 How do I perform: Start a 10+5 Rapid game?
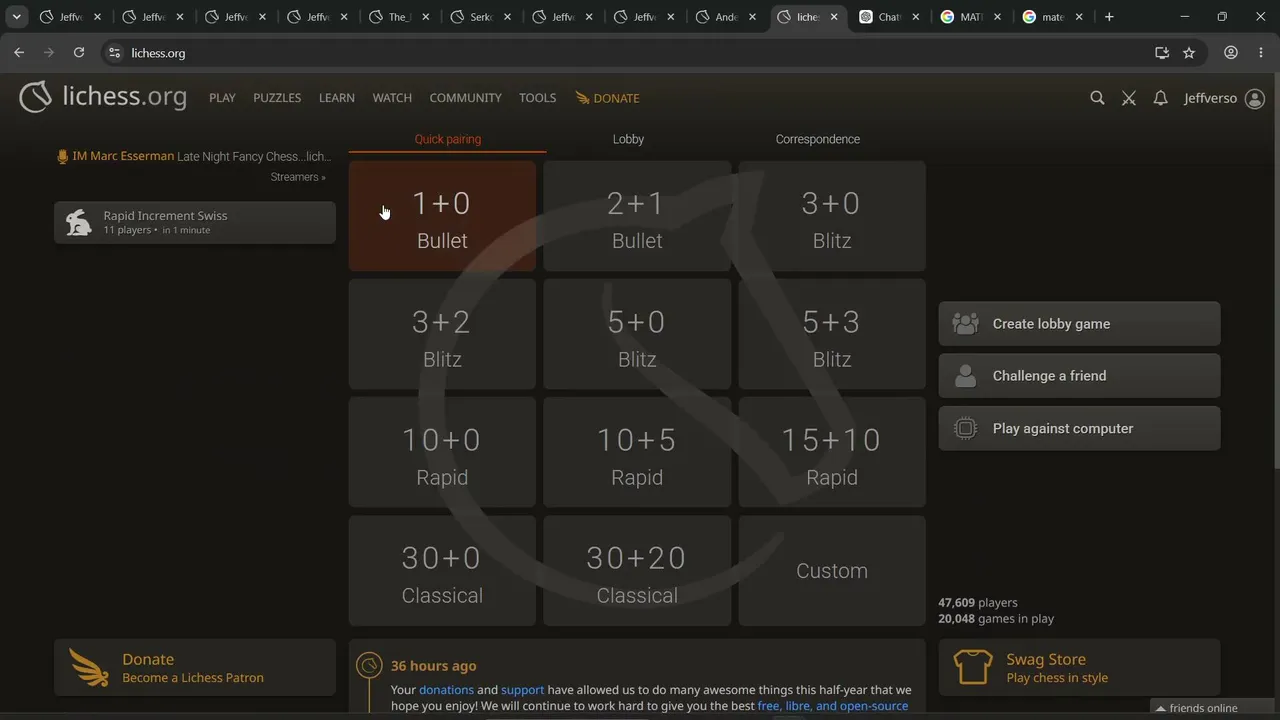(637, 452)
